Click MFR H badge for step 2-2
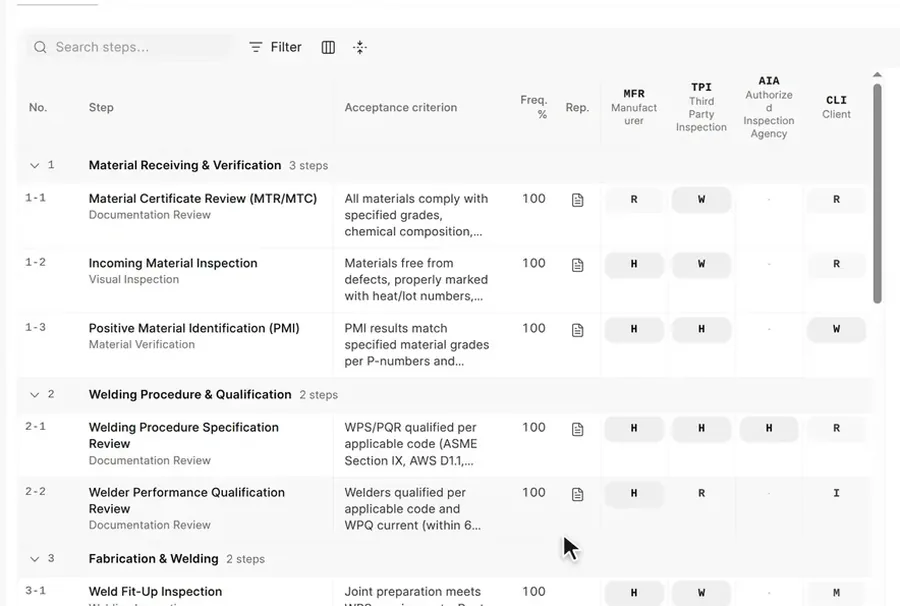The image size is (900, 606). click(x=634, y=494)
